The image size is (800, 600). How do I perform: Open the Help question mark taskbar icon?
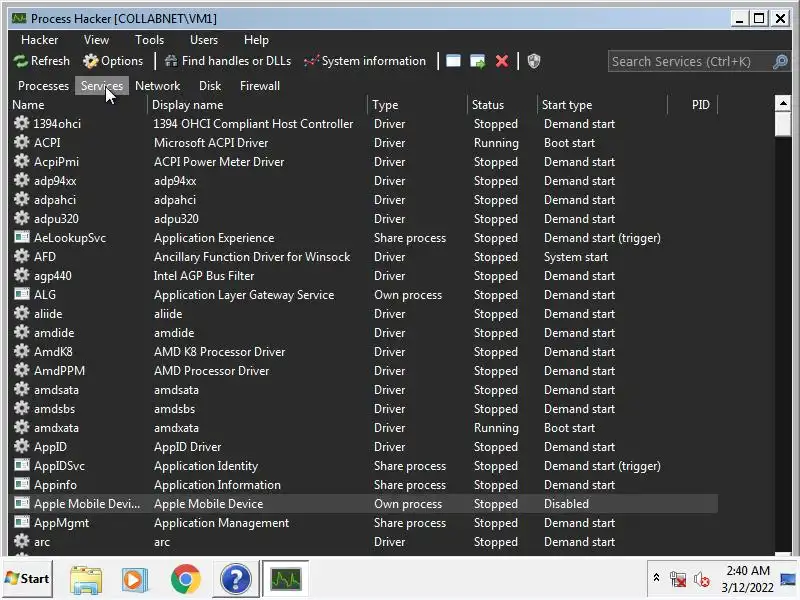(235, 579)
